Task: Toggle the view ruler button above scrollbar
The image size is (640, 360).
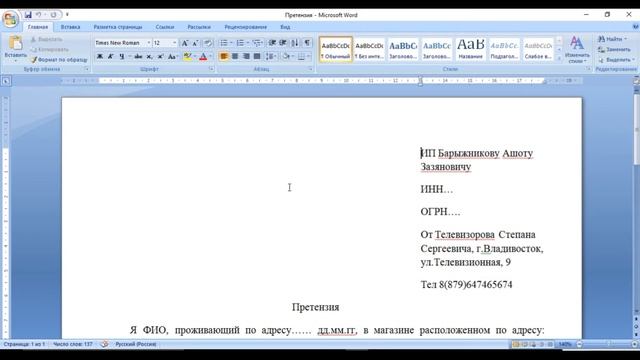Action: (x=636, y=81)
